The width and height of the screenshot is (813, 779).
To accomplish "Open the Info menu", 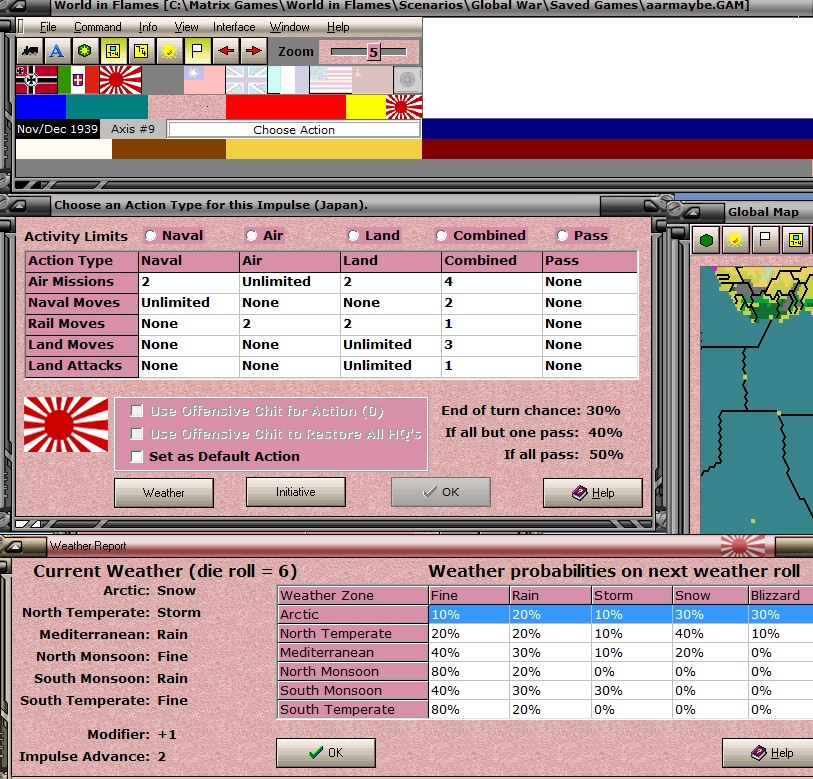I will [148, 27].
